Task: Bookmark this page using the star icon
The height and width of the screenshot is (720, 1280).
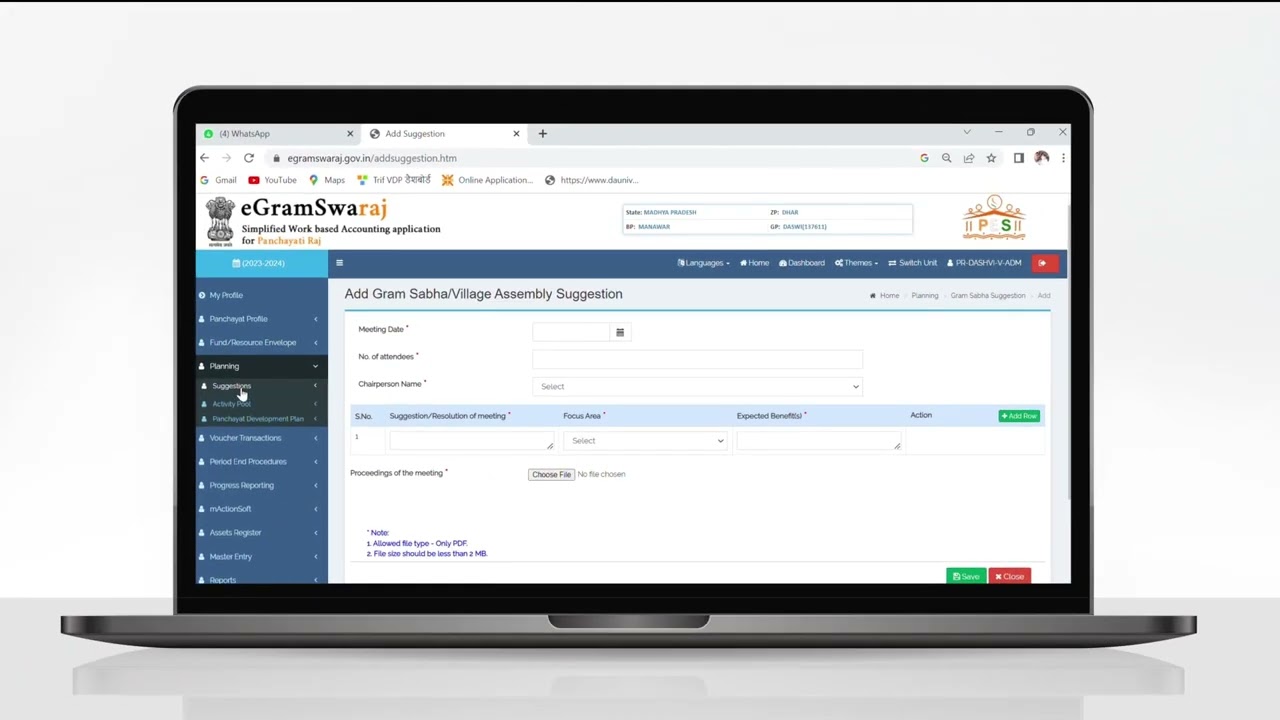Action: point(991,158)
